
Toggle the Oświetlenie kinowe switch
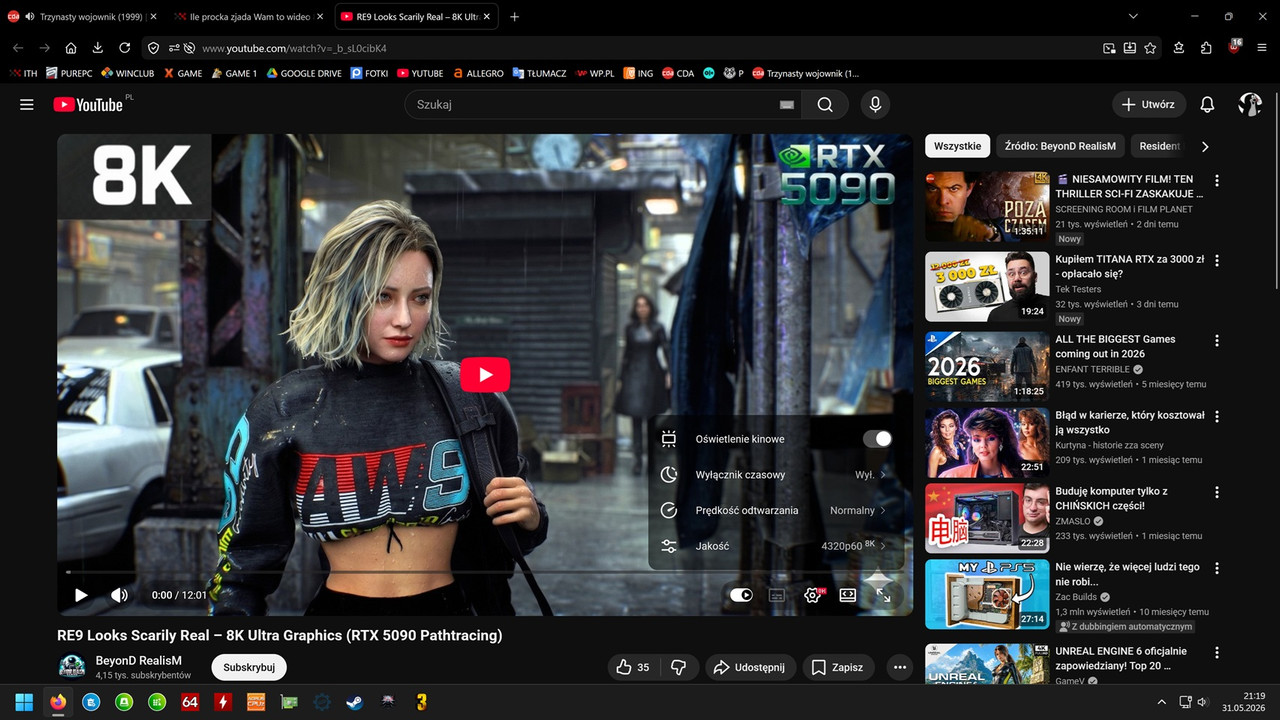coord(877,439)
